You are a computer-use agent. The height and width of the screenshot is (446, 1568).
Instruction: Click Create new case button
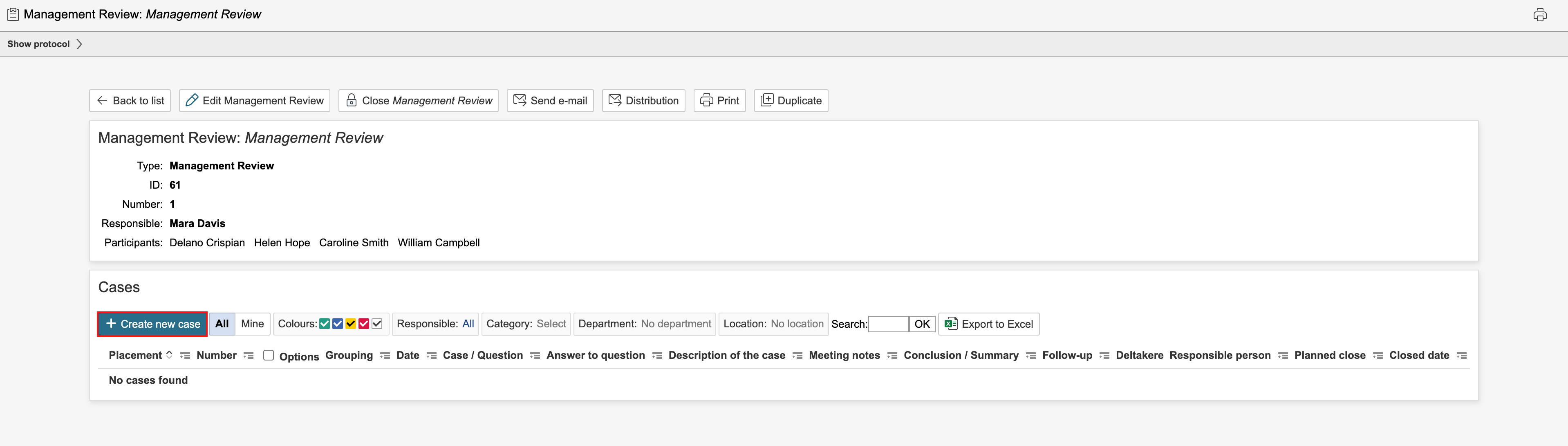[153, 324]
